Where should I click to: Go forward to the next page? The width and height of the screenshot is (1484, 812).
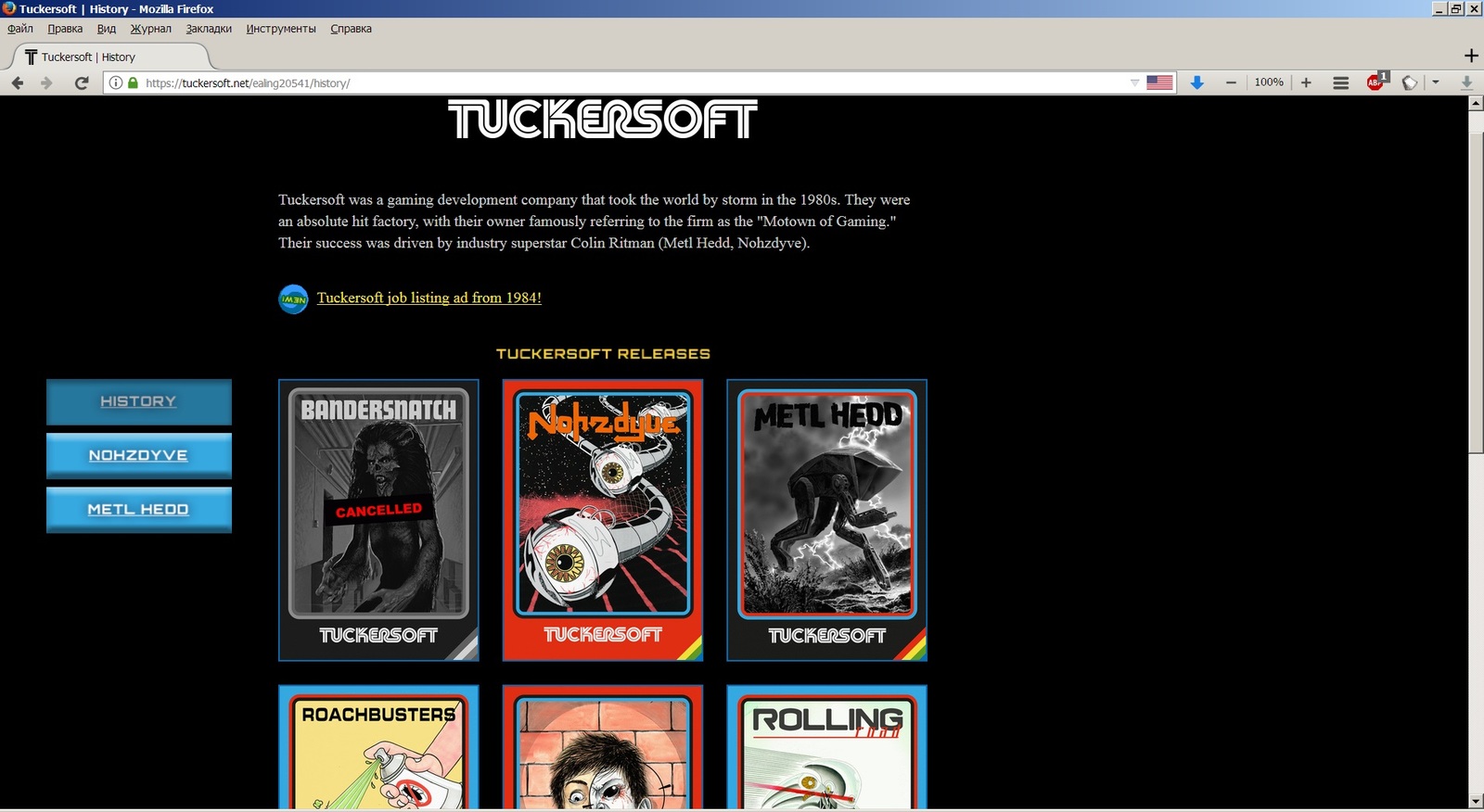click(x=46, y=82)
